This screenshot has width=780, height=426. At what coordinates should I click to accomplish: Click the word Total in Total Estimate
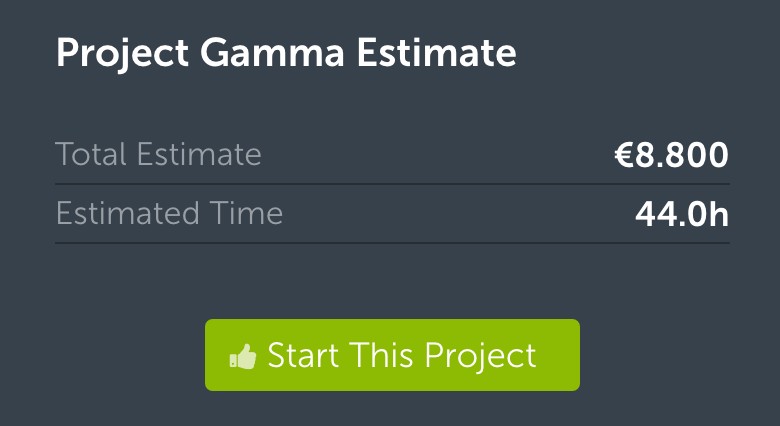pyautogui.click(x=91, y=154)
